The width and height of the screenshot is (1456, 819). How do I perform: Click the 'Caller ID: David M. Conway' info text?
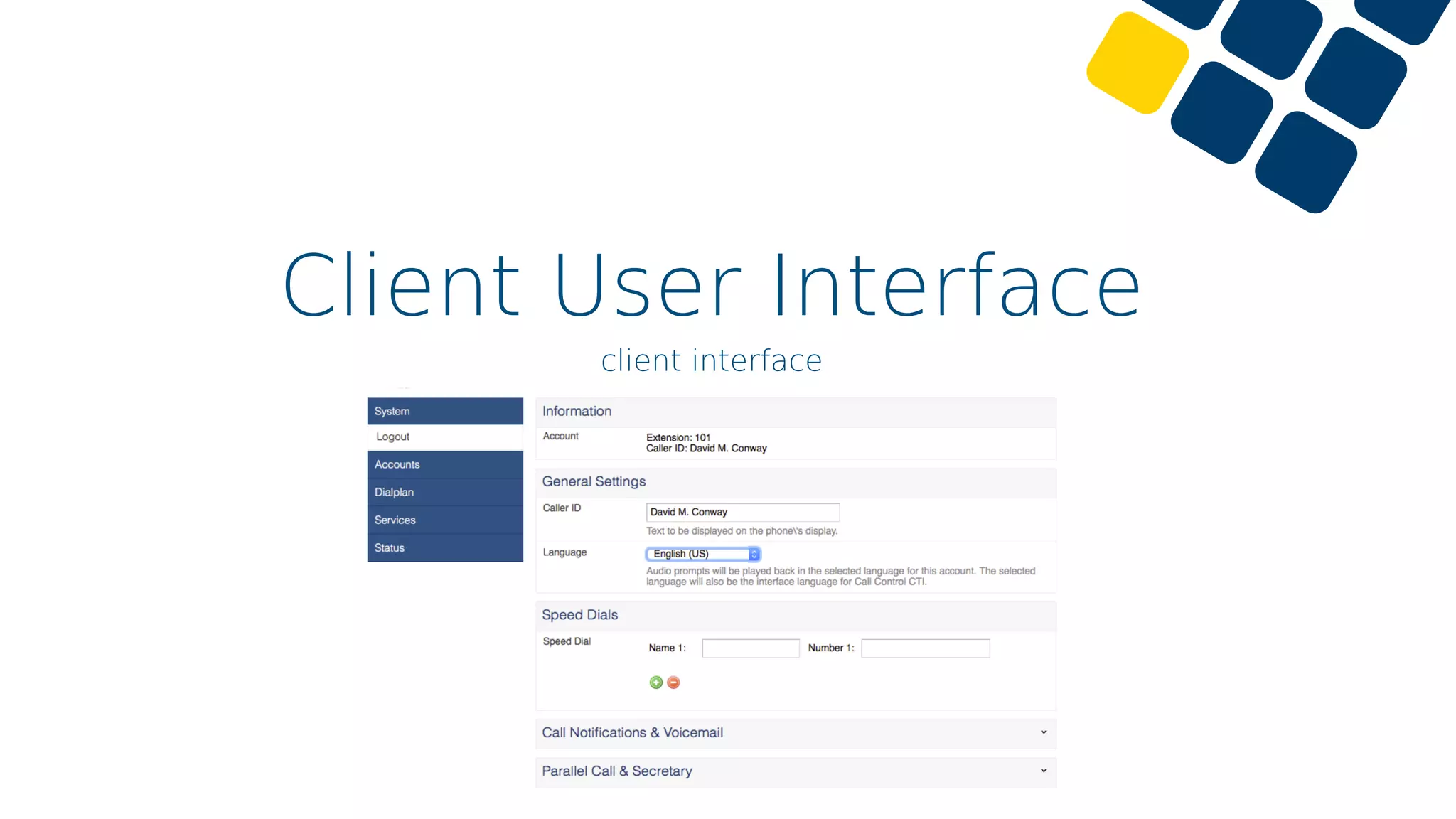706,449
